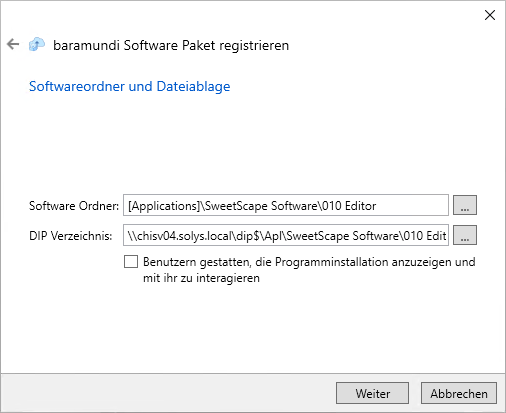The image size is (506, 413).
Task: Click the Software Ordner label
Action: coord(74,206)
